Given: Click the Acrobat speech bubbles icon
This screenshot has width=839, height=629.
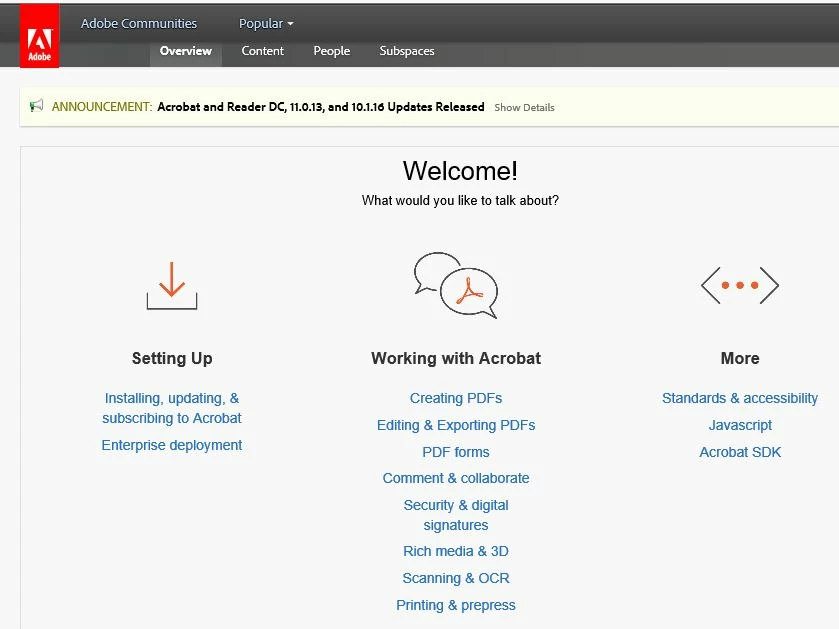Looking at the screenshot, I should click(456, 285).
